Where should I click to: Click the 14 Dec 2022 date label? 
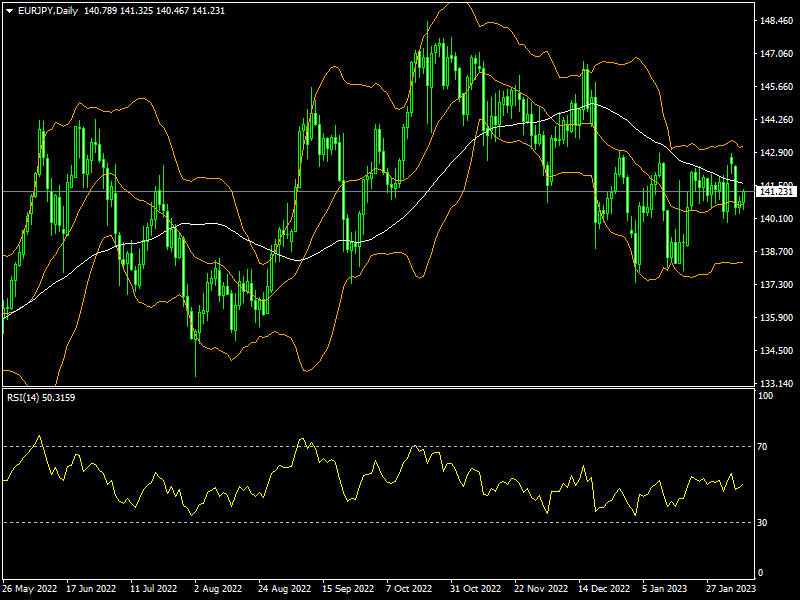pyautogui.click(x=605, y=589)
